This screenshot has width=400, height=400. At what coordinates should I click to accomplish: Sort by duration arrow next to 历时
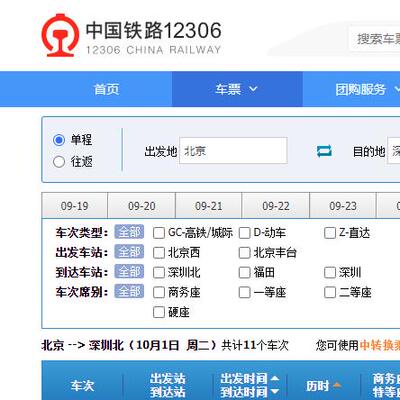pyautogui.click(x=337, y=385)
